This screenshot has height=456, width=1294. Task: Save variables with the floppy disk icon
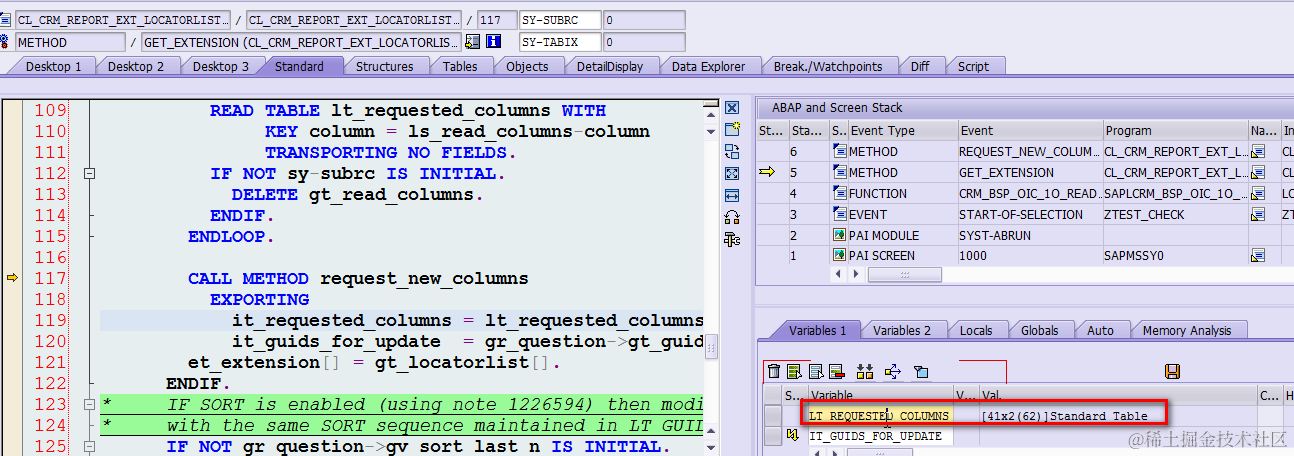click(1173, 372)
